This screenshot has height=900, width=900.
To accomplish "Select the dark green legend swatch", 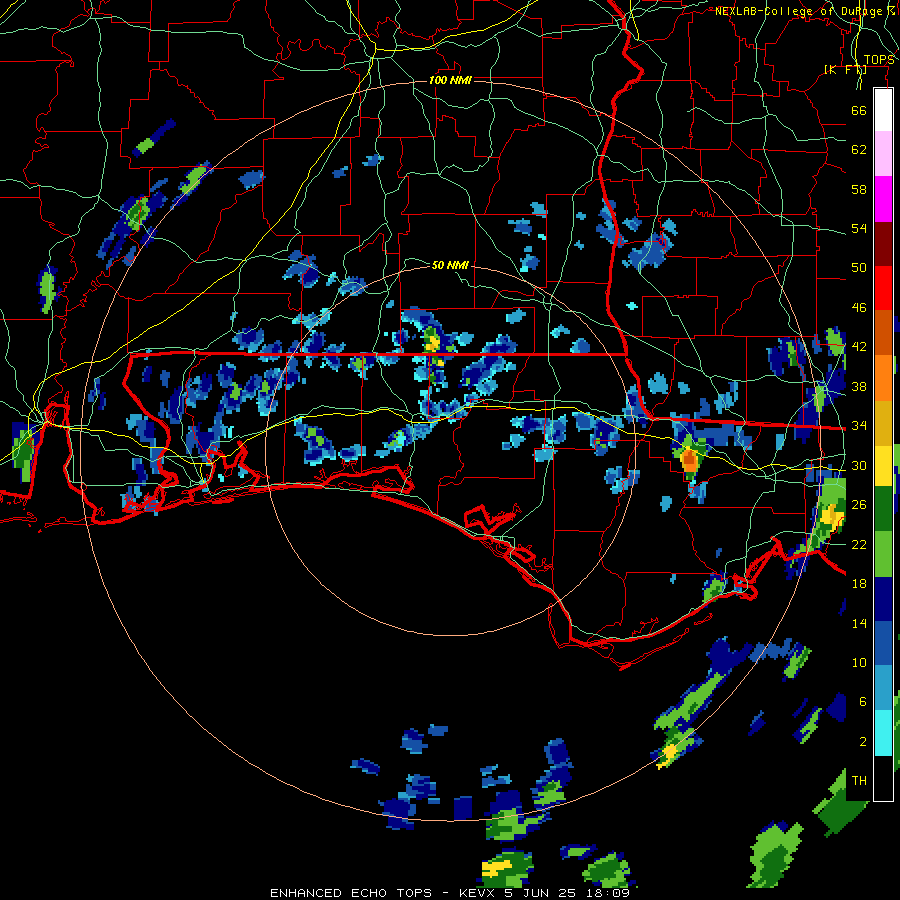I will (x=883, y=509).
